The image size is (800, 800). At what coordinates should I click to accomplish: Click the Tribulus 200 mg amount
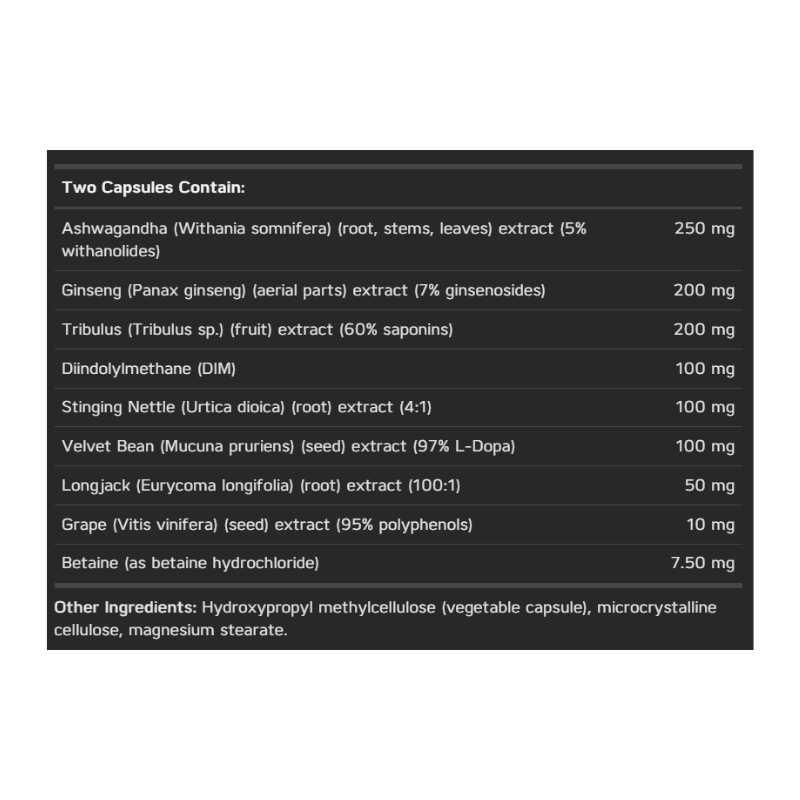tap(704, 329)
